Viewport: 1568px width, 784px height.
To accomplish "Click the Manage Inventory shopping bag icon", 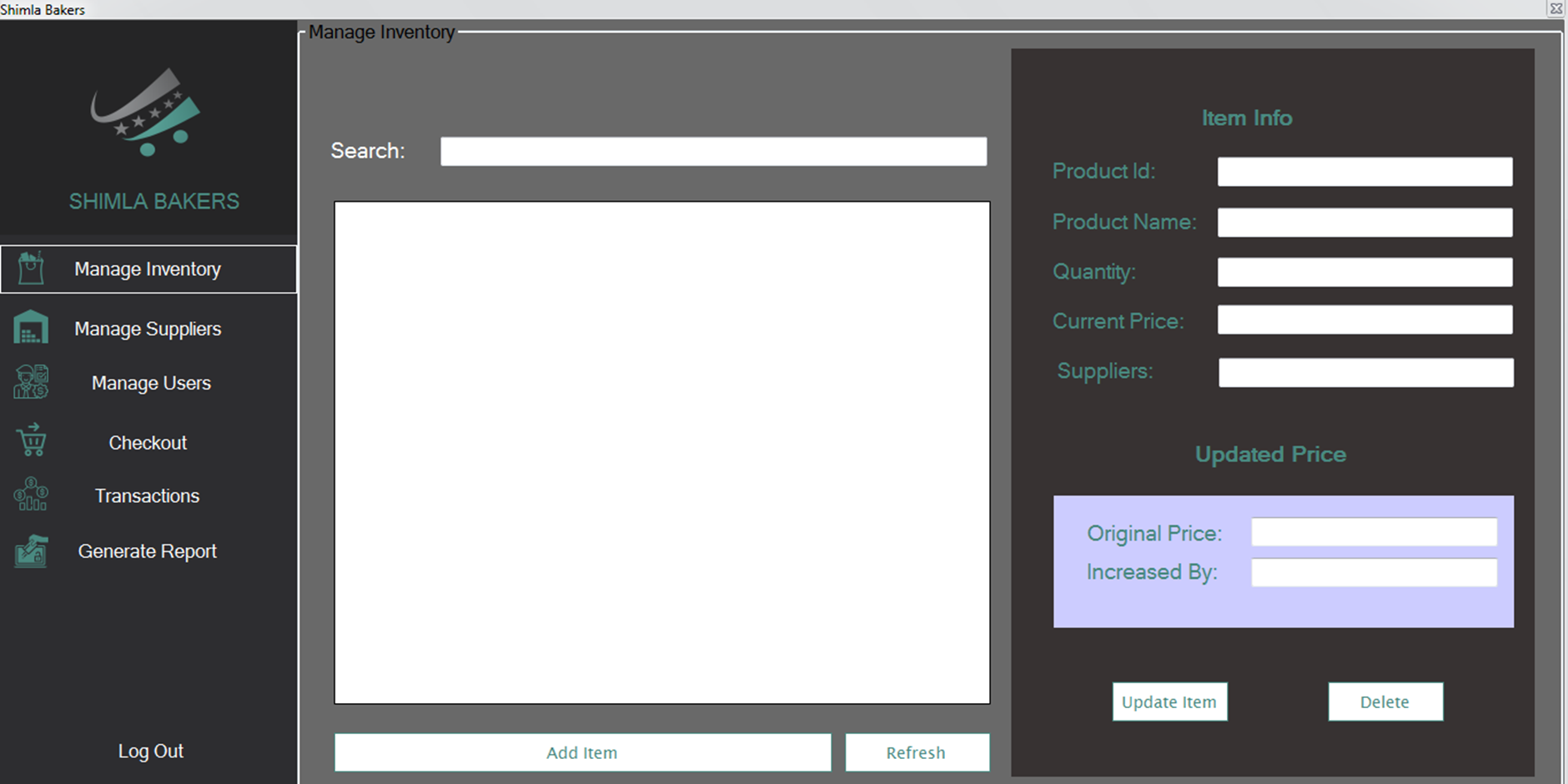I will pyautogui.click(x=31, y=269).
